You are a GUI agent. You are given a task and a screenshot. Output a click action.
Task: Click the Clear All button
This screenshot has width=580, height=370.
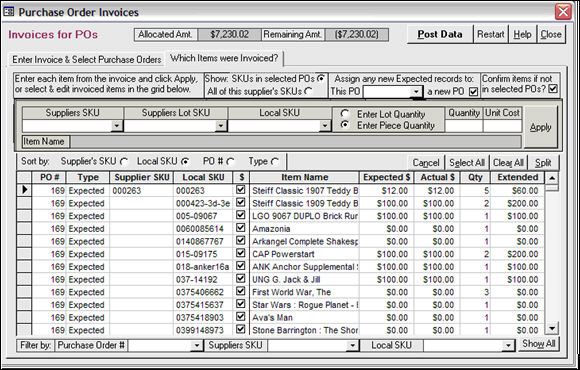pyautogui.click(x=508, y=163)
